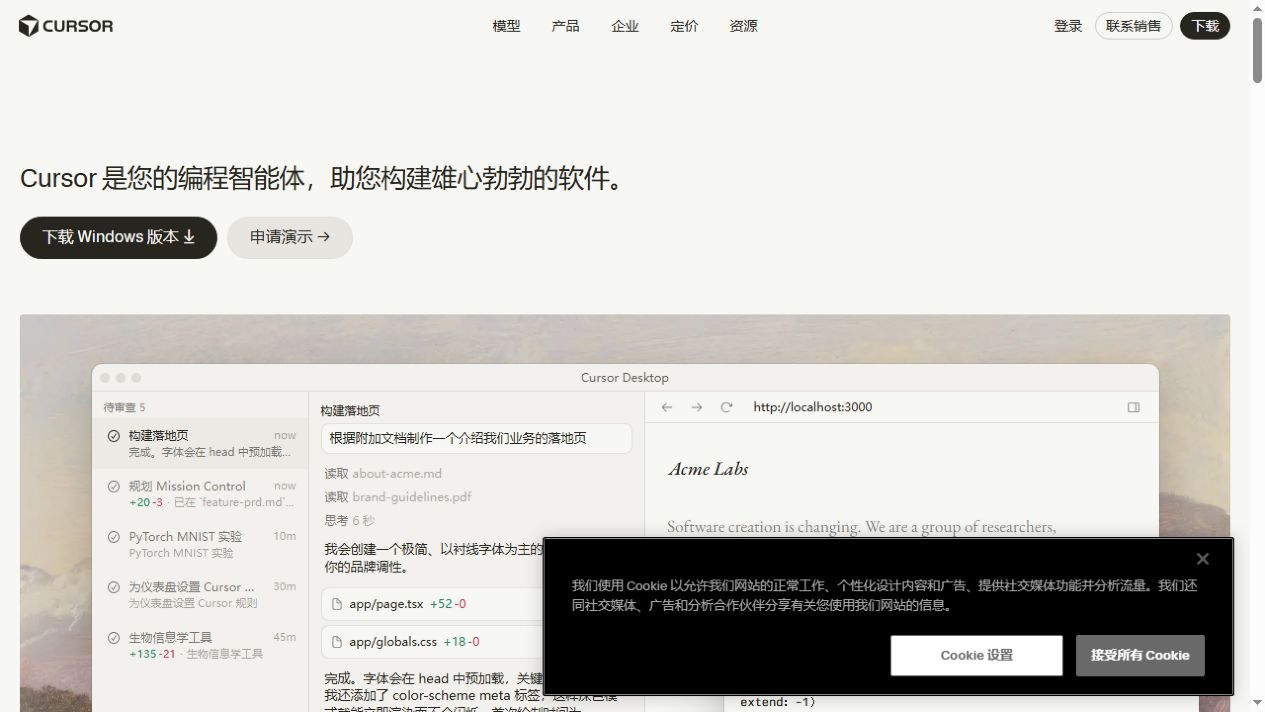This screenshot has height=712, width=1265.
Task: Click the http://localhost:3000 address field
Action: (x=812, y=407)
